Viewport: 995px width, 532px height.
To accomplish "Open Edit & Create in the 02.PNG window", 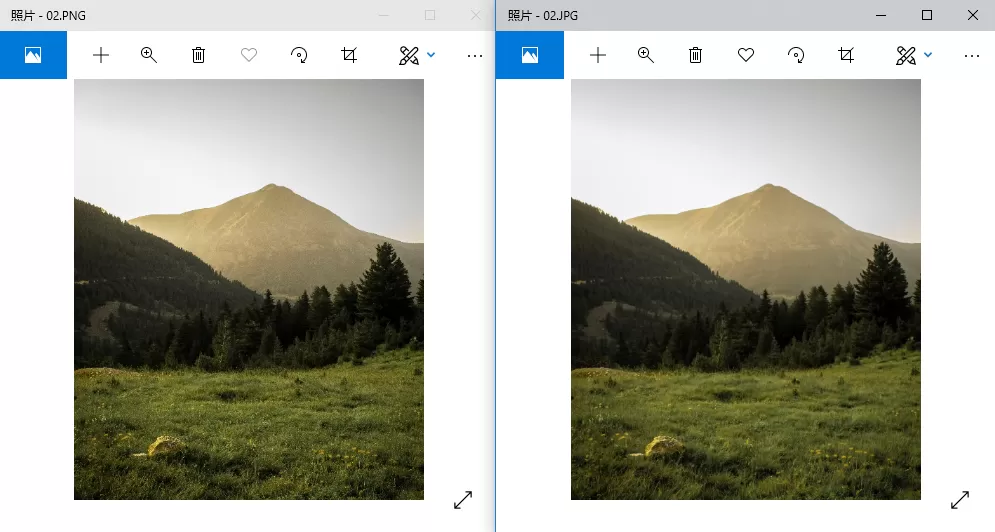I will (x=409, y=55).
